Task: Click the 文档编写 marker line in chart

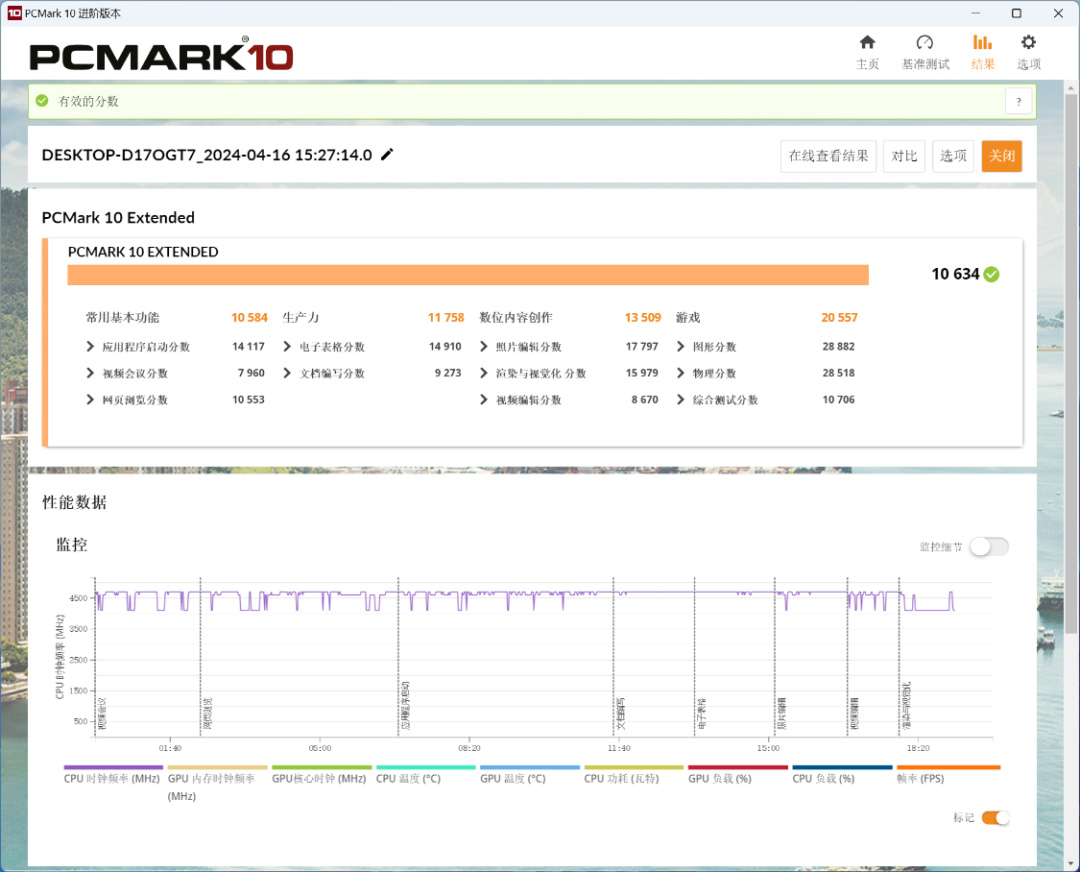Action: click(x=613, y=658)
